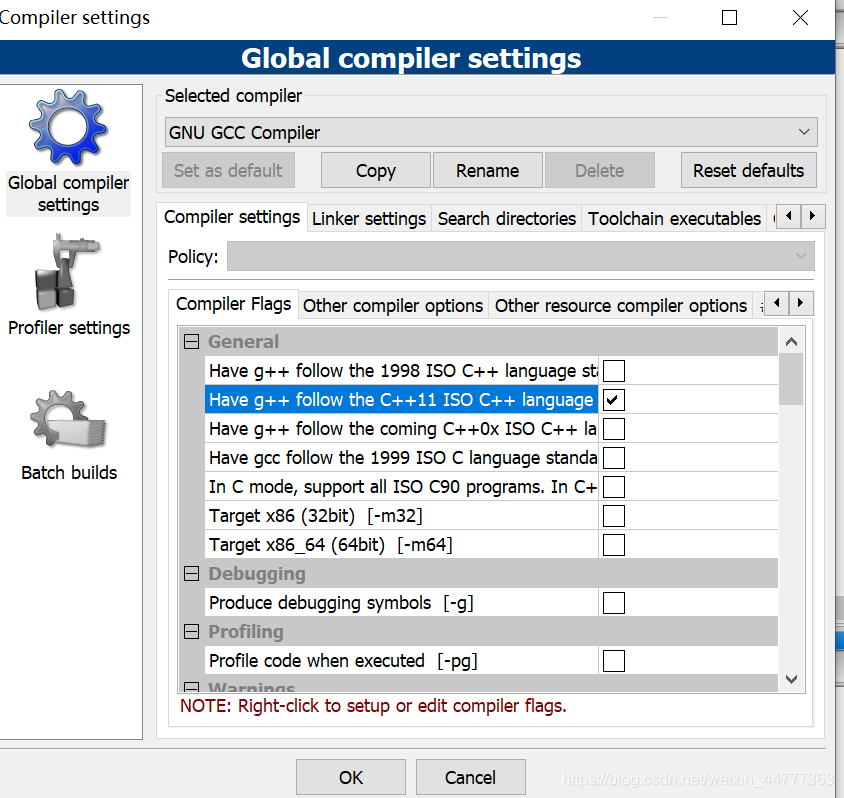Click Reset defaults button
Screen dimensions: 844x798
748,171
